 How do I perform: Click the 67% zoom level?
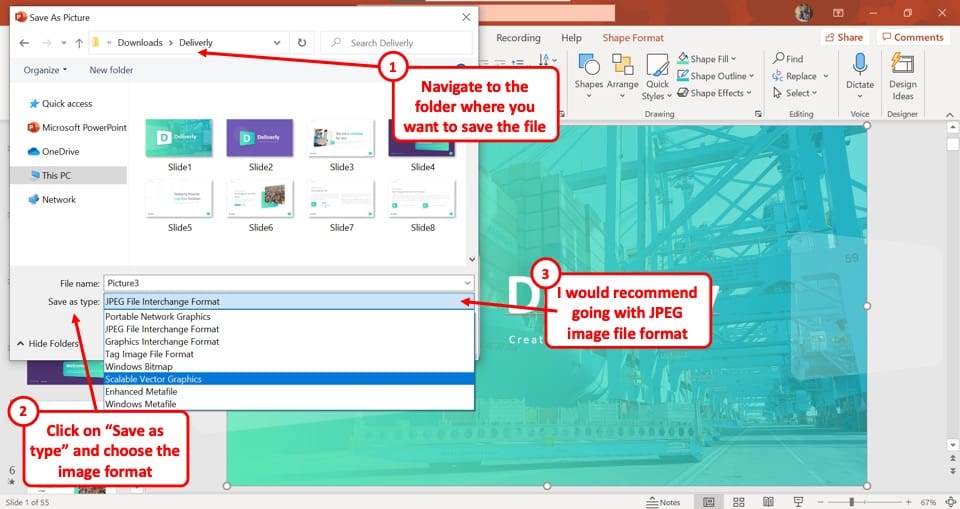(x=928, y=502)
